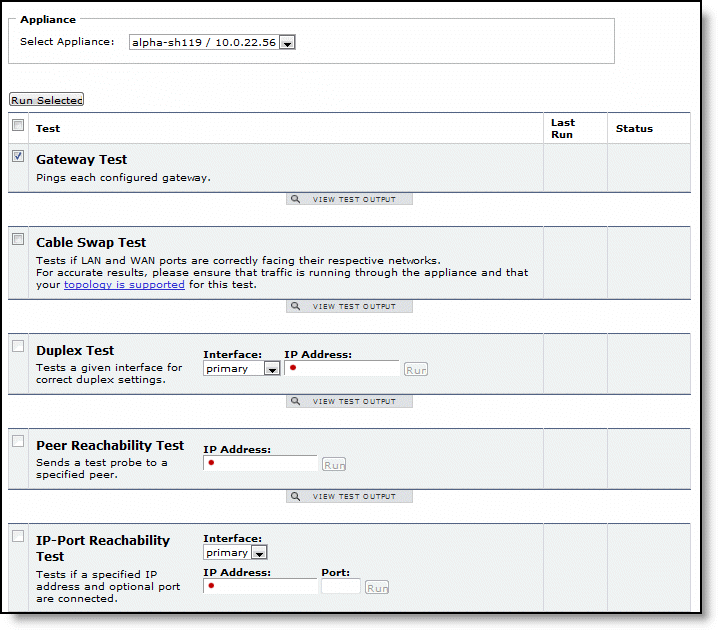Image resolution: width=718 pixels, height=630 pixels.
Task: Tick the IP-Port Reachability Test checkbox
Action: pyautogui.click(x=18, y=536)
